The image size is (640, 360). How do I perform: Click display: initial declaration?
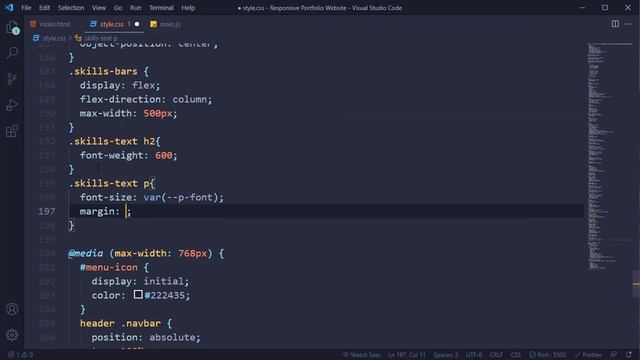coord(140,281)
